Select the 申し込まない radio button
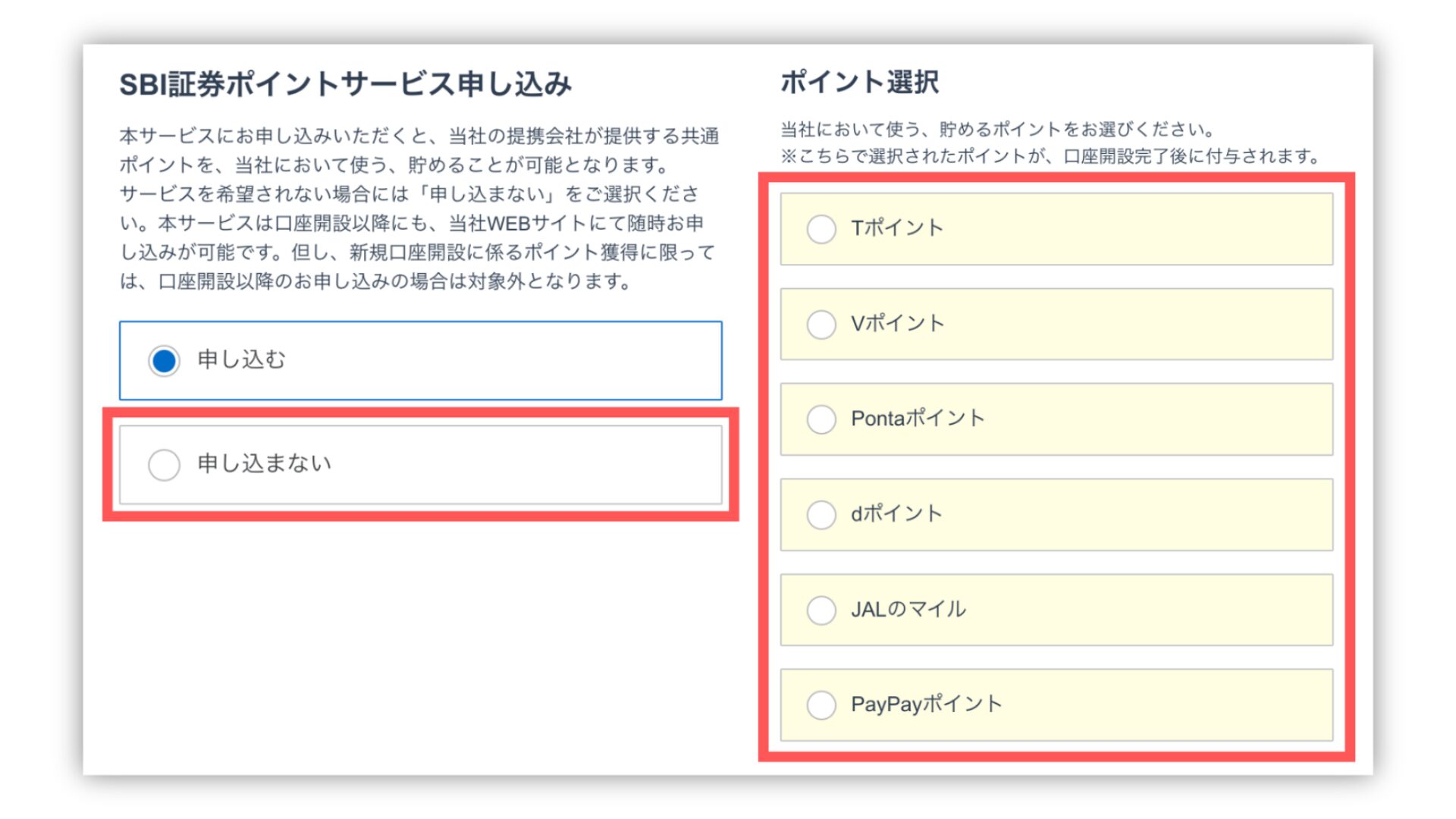Screen dimensions: 1456x819 click(164, 465)
